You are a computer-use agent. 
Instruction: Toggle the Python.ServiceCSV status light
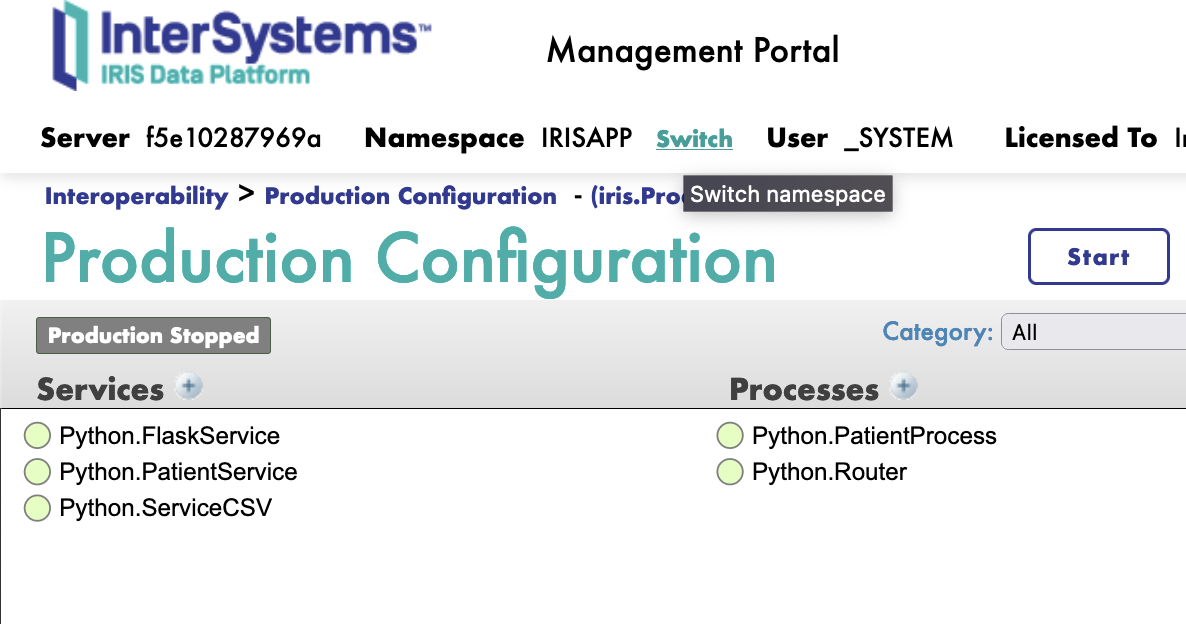[37, 508]
